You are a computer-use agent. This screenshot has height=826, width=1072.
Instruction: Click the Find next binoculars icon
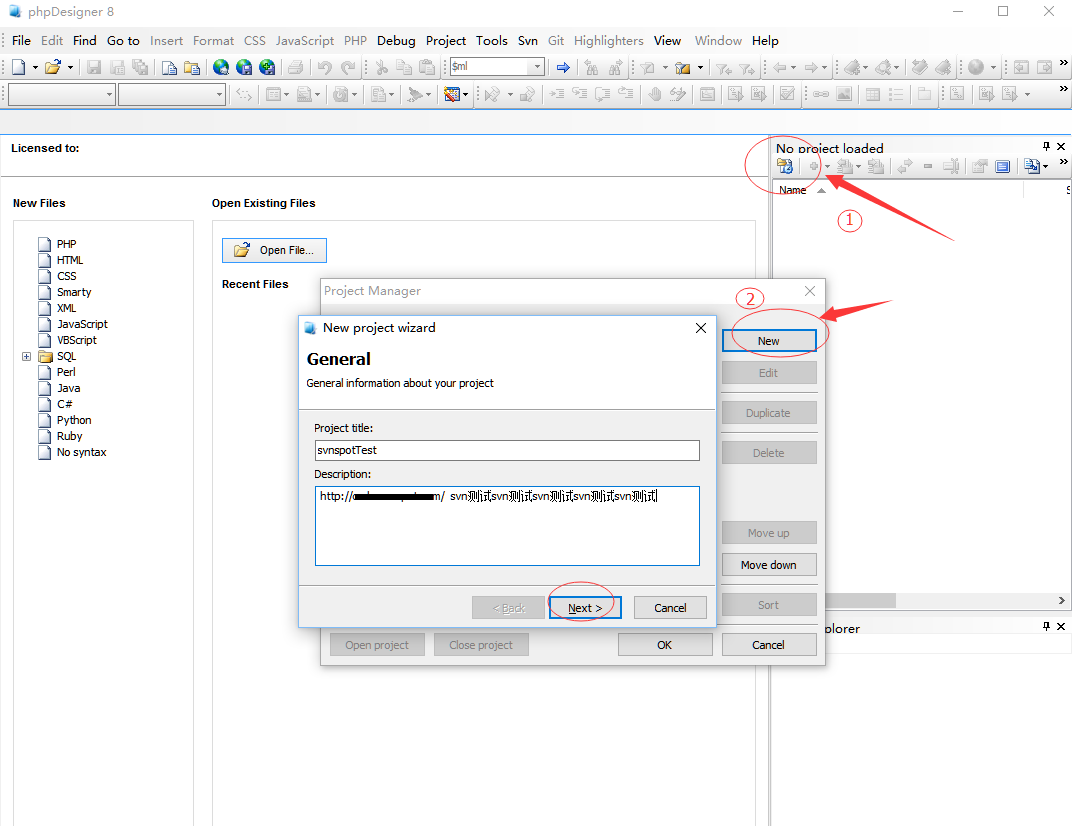[x=615, y=67]
